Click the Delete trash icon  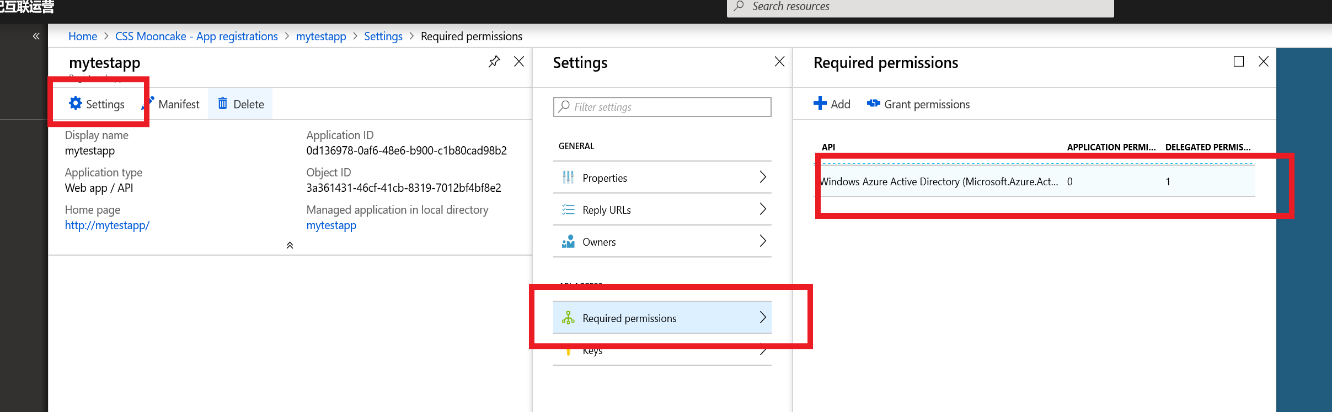[222, 104]
